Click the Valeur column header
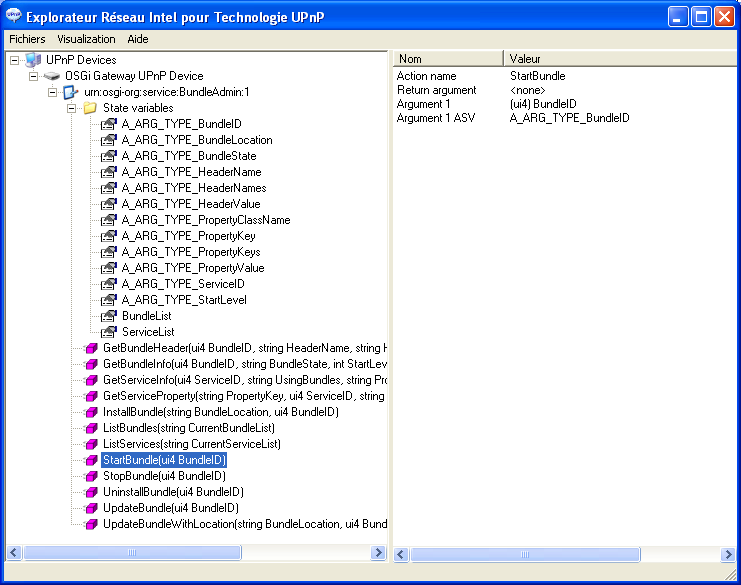Image resolution: width=741 pixels, height=585 pixels. [x=620, y=59]
